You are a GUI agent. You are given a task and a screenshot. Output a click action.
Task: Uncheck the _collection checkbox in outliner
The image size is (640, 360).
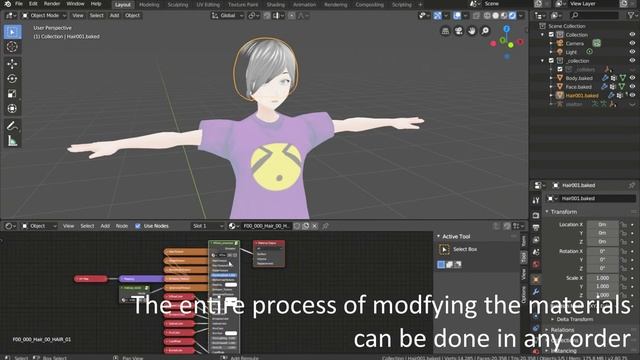pyautogui.click(x=551, y=60)
